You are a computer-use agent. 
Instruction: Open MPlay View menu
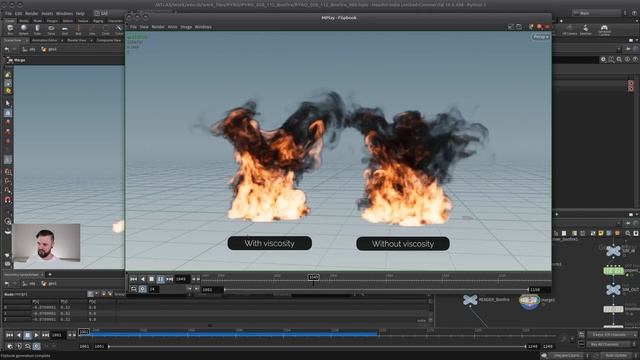click(x=144, y=27)
